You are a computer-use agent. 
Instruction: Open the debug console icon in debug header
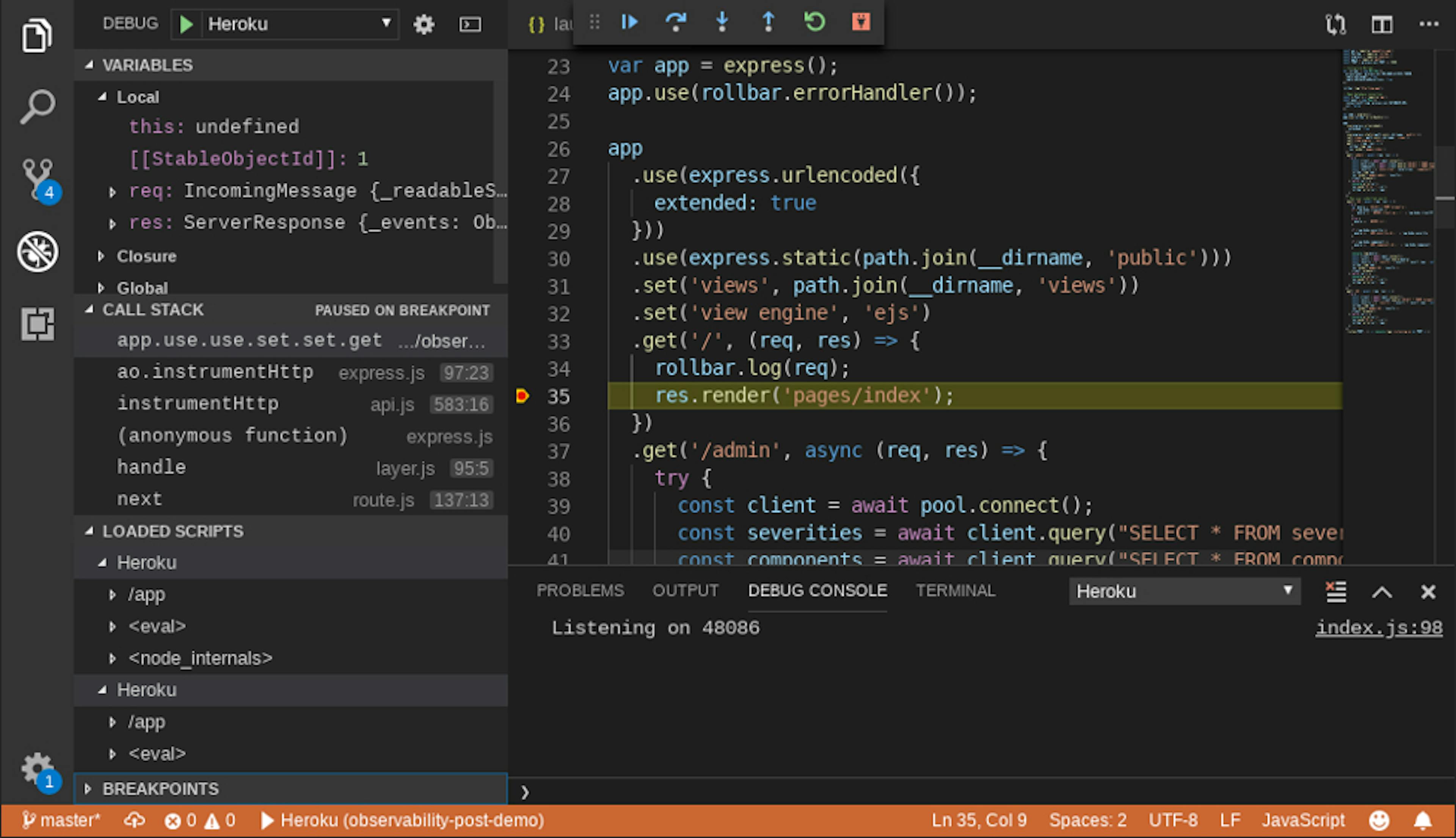(x=470, y=24)
